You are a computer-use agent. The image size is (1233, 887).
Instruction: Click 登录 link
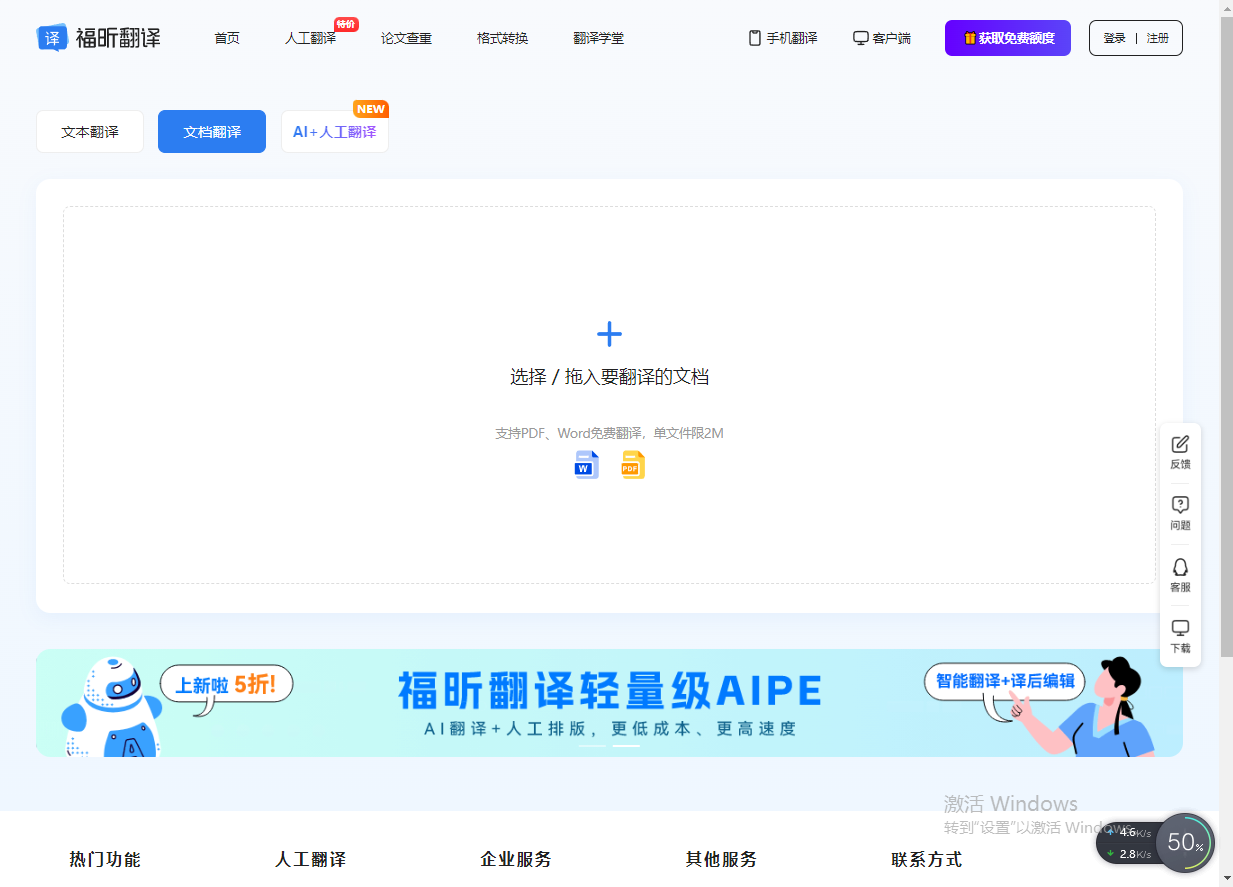point(1114,38)
